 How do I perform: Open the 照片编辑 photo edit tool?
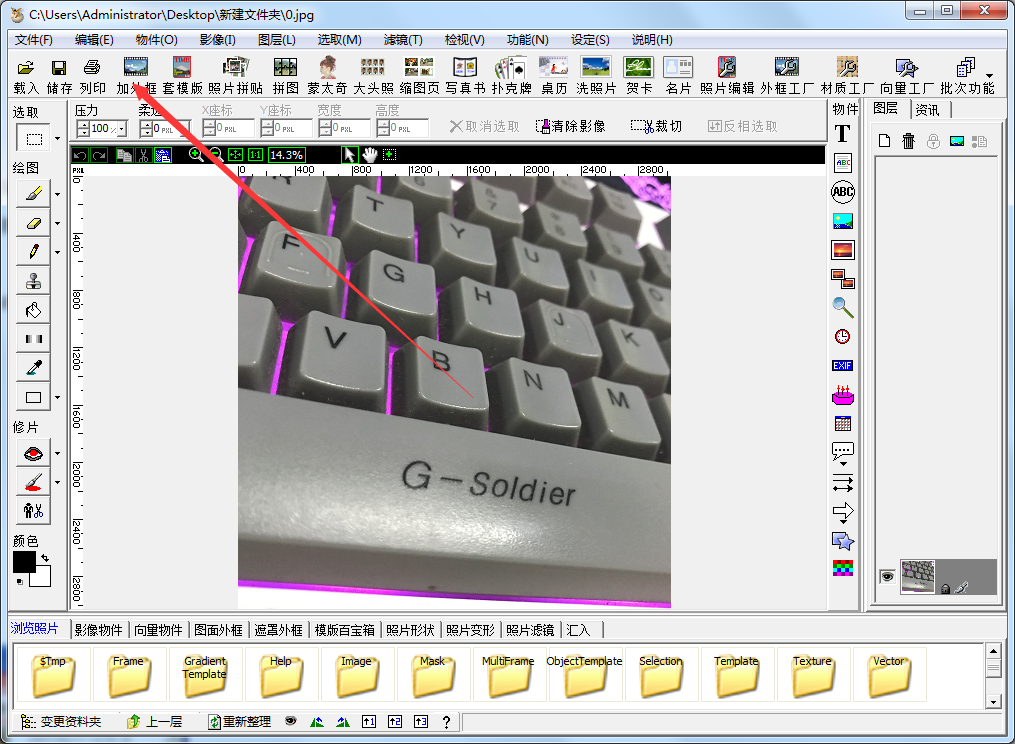tap(727, 76)
